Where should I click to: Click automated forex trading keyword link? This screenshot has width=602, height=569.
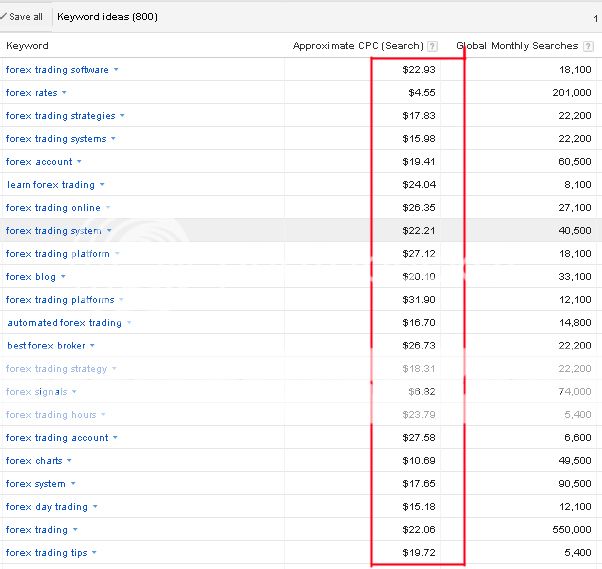pos(64,323)
